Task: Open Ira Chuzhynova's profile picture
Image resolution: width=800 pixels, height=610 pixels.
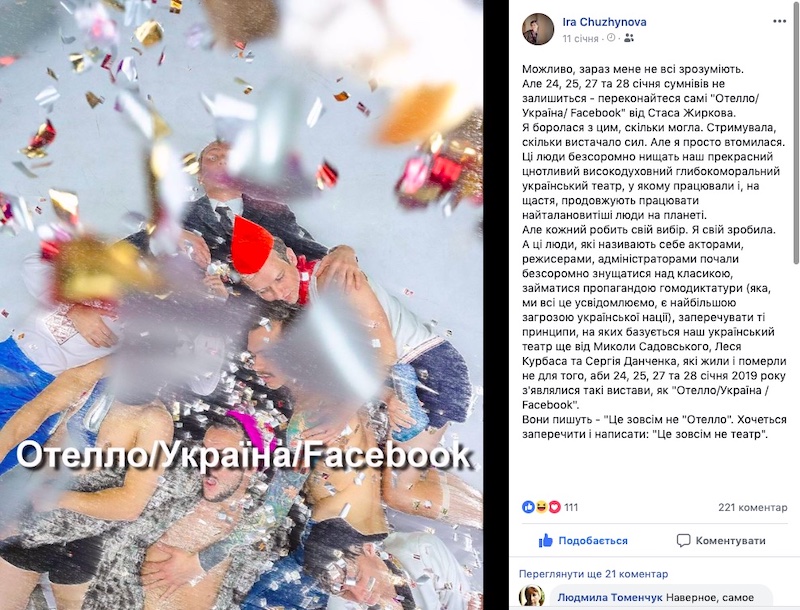Action: click(x=538, y=29)
